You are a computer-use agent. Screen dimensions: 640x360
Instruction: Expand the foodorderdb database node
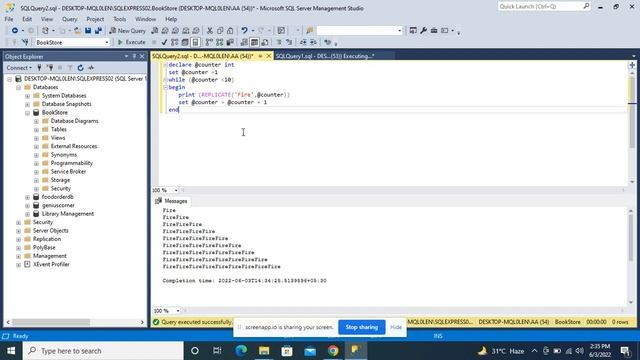pyautogui.click(x=27, y=198)
